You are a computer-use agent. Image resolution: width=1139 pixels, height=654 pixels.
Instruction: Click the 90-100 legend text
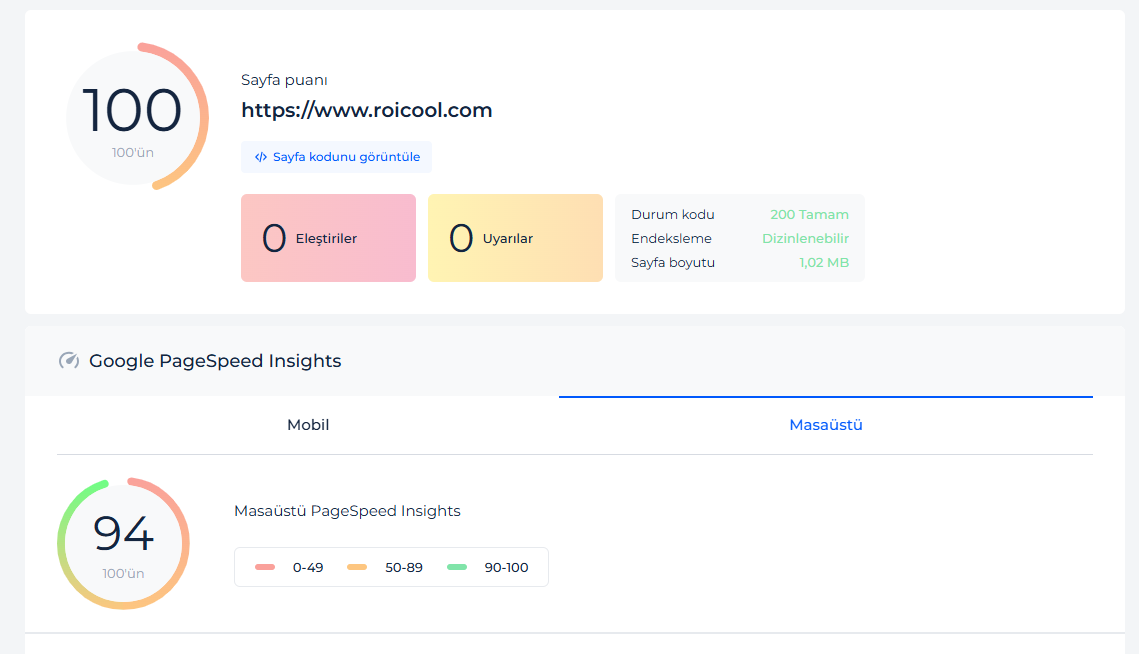pyautogui.click(x=506, y=568)
